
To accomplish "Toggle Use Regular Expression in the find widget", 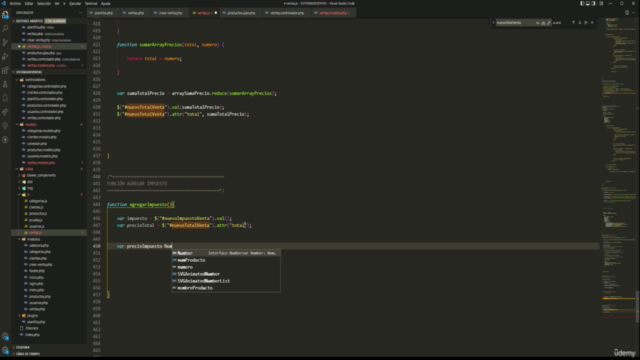I will point(549,23).
